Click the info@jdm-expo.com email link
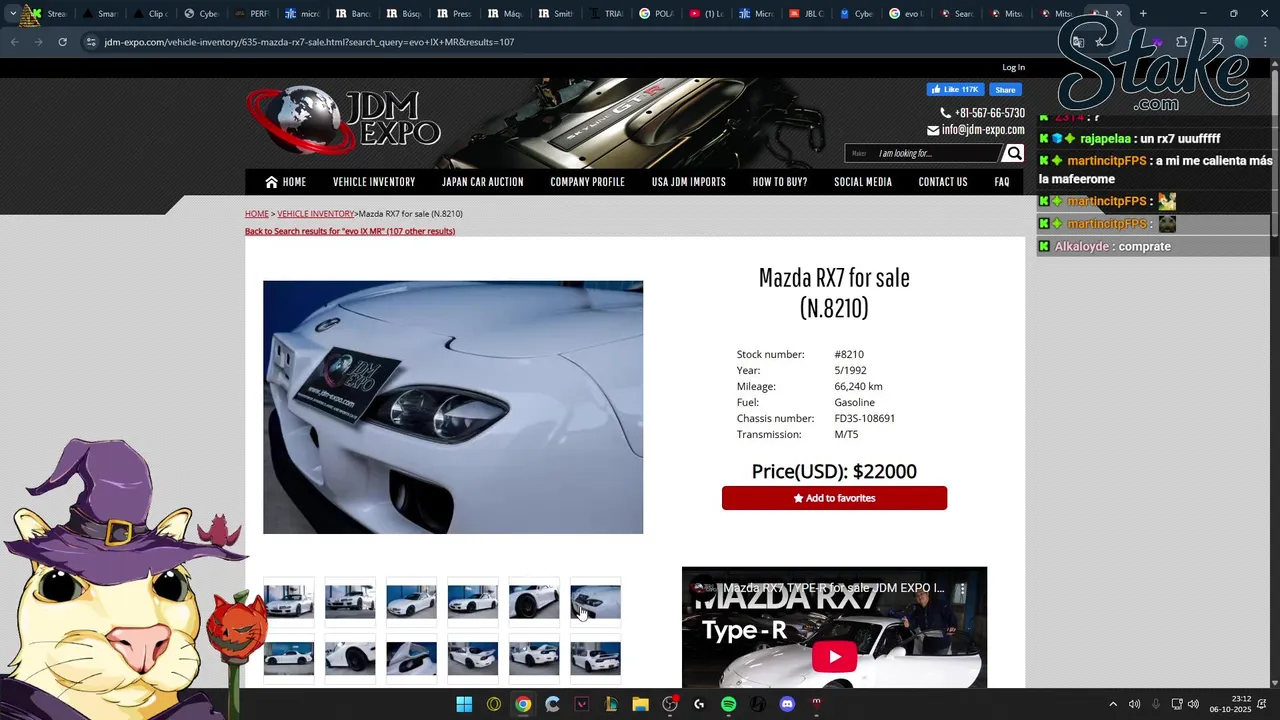Screen dimensions: 1280x720 tap(983, 130)
